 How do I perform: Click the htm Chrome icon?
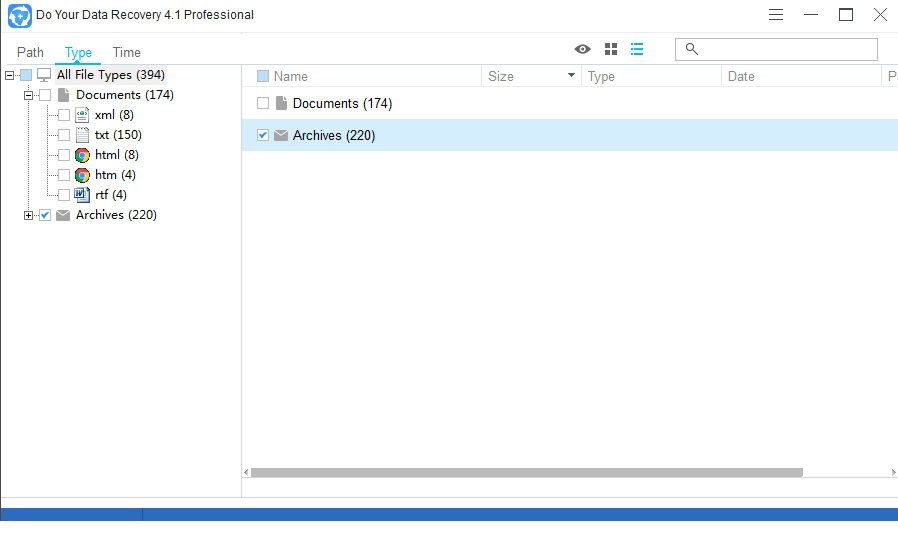(x=82, y=175)
